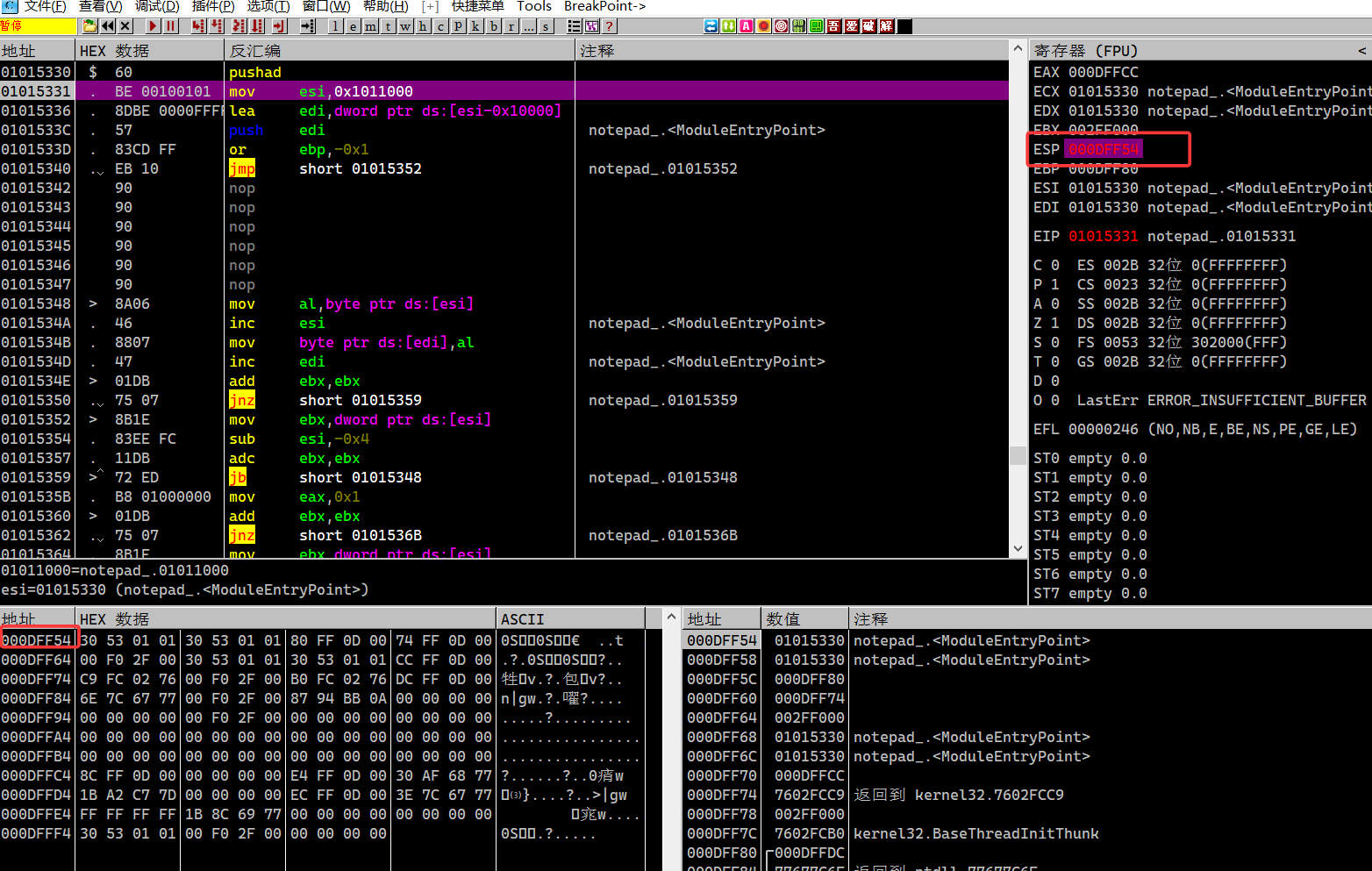Select ESP register value 000DFF54
1372x871 pixels.
pyautogui.click(x=1103, y=149)
